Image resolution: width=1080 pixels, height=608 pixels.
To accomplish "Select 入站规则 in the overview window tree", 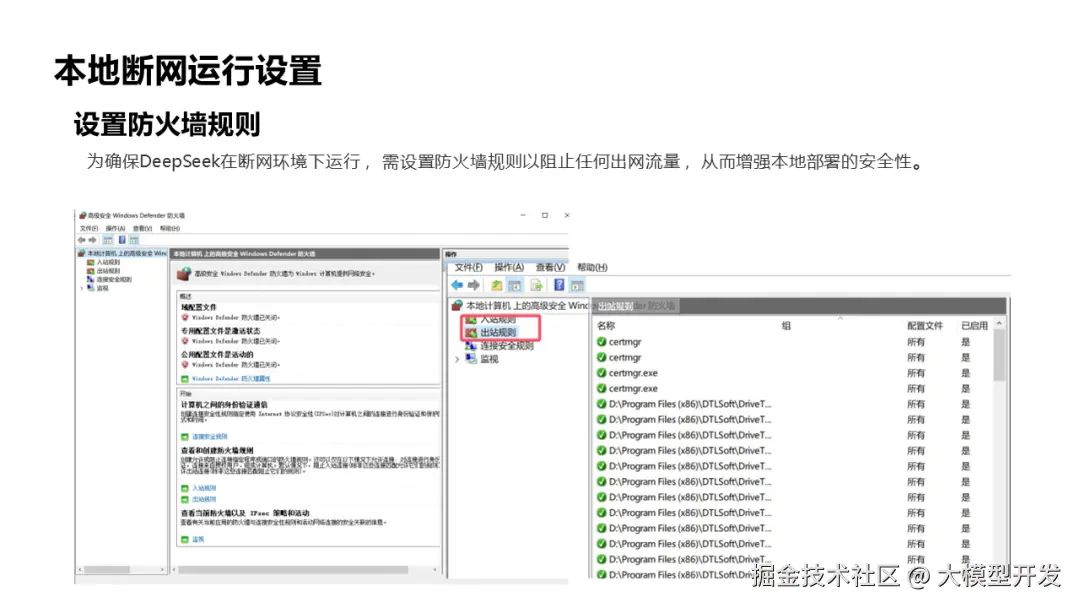I will click(x=103, y=262).
